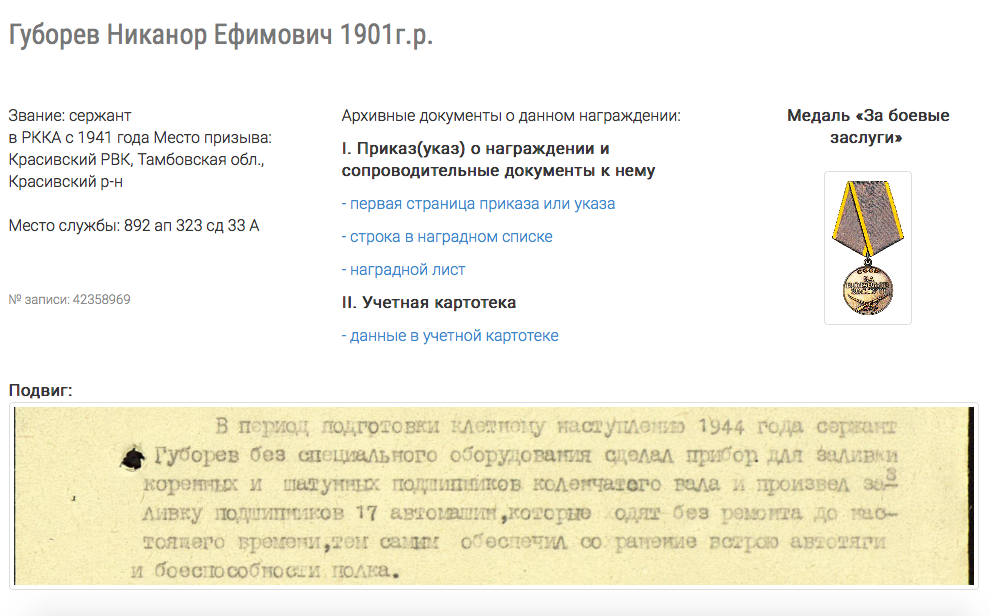Open the 'данные в учетной картотеке' link
990x616 pixels.
(454, 336)
